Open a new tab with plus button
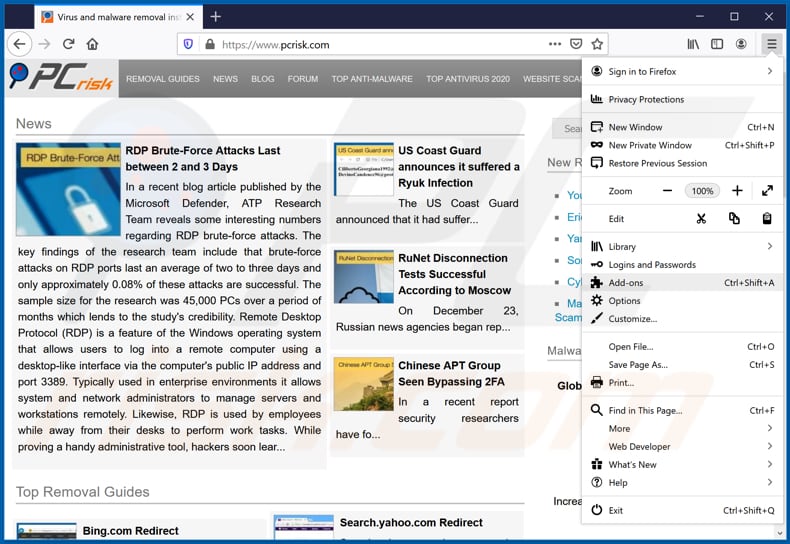Image resolution: width=790 pixels, height=544 pixels. click(x=216, y=17)
